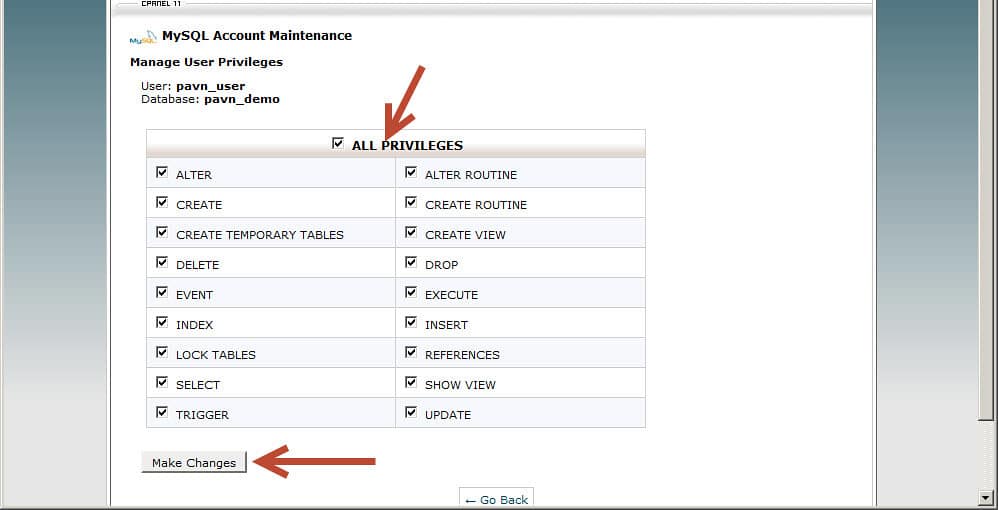This screenshot has height=510, width=998.
Task: Uncheck the LOCK TABLES checkbox
Action: coord(162,353)
